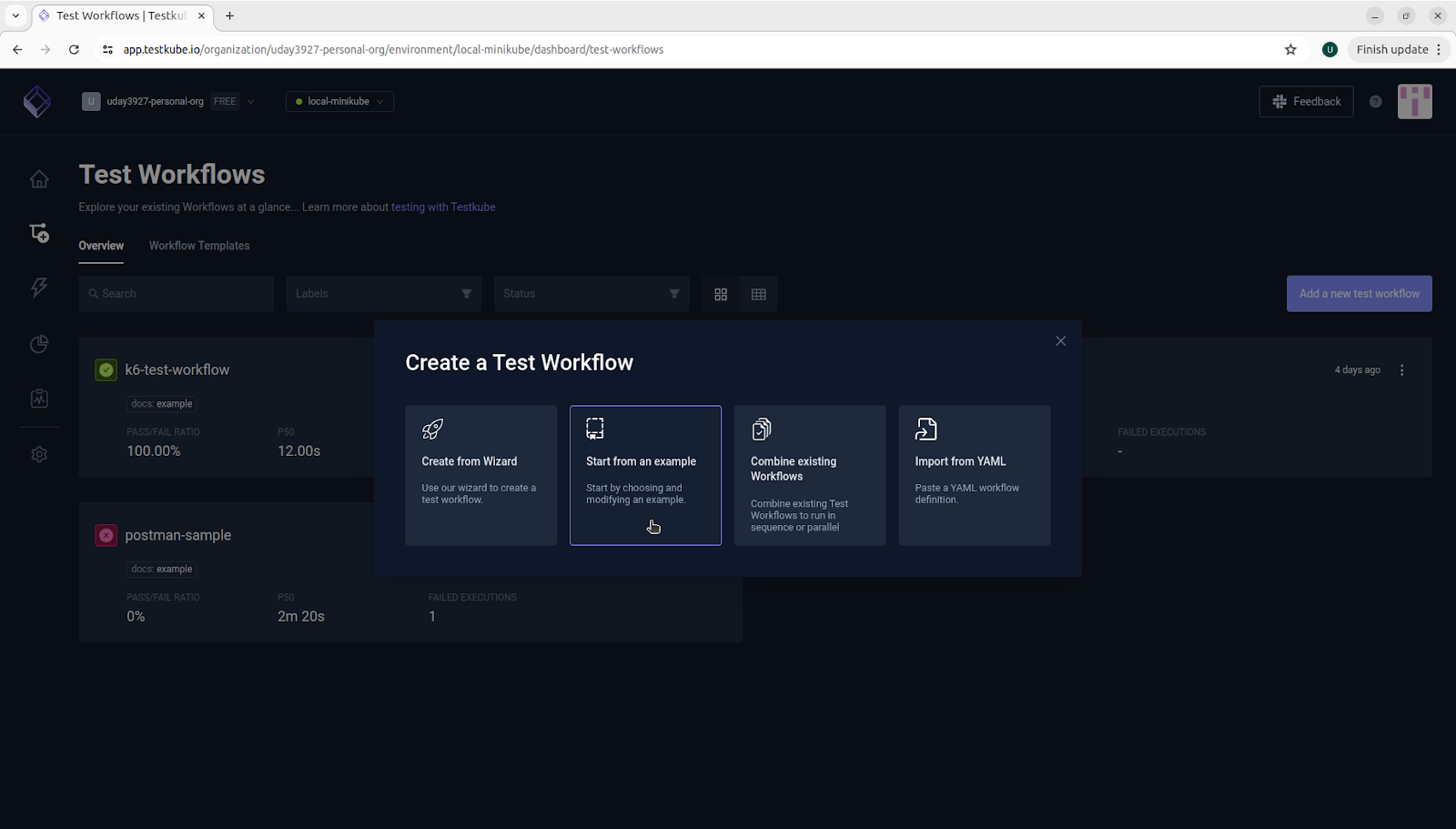Click the help question mark icon
1456x829 pixels.
pos(1376,102)
